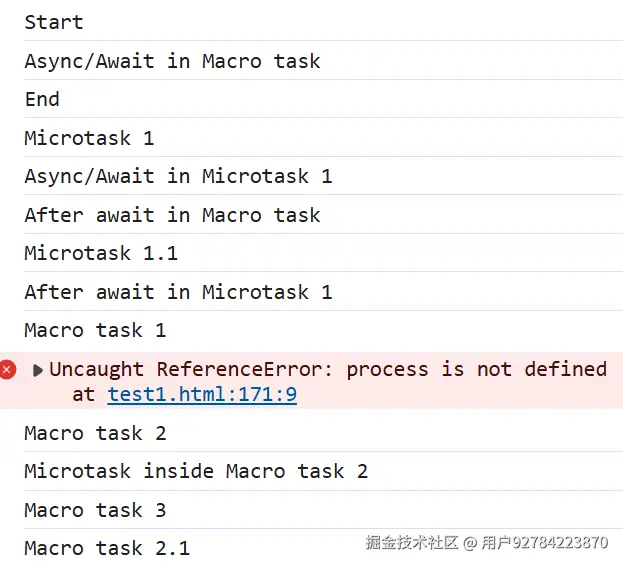
Task: Click the 'at' text in the error stack line
Action: tap(84, 395)
